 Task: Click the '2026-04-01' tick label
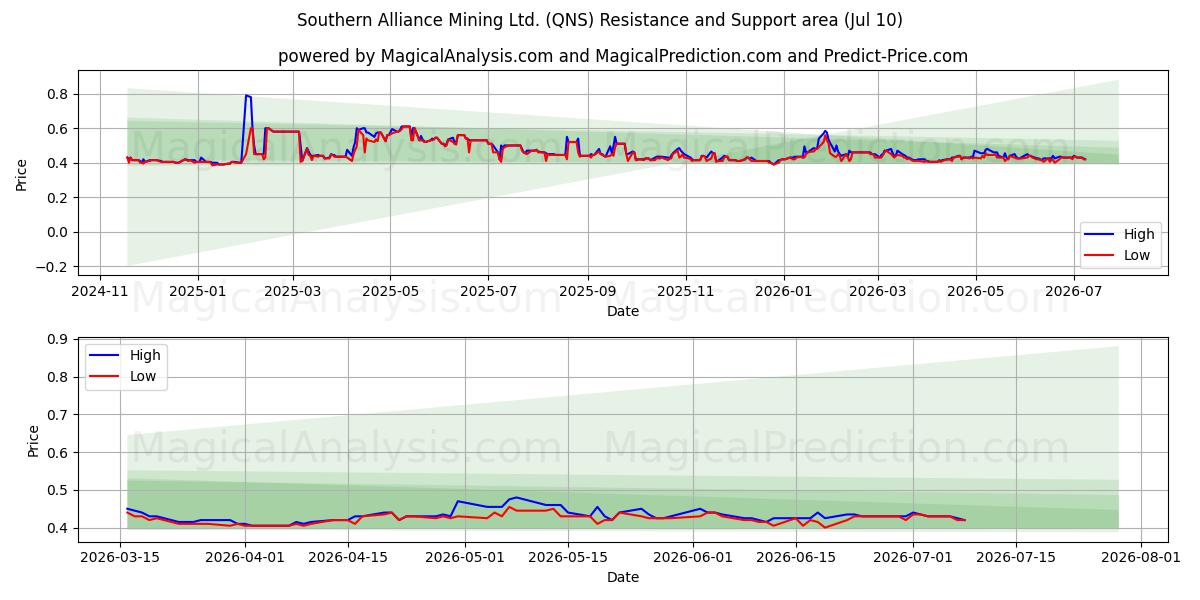coord(244,557)
